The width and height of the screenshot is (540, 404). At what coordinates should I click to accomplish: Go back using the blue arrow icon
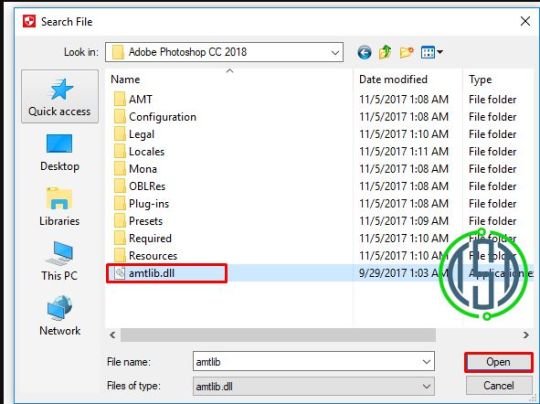[x=364, y=53]
